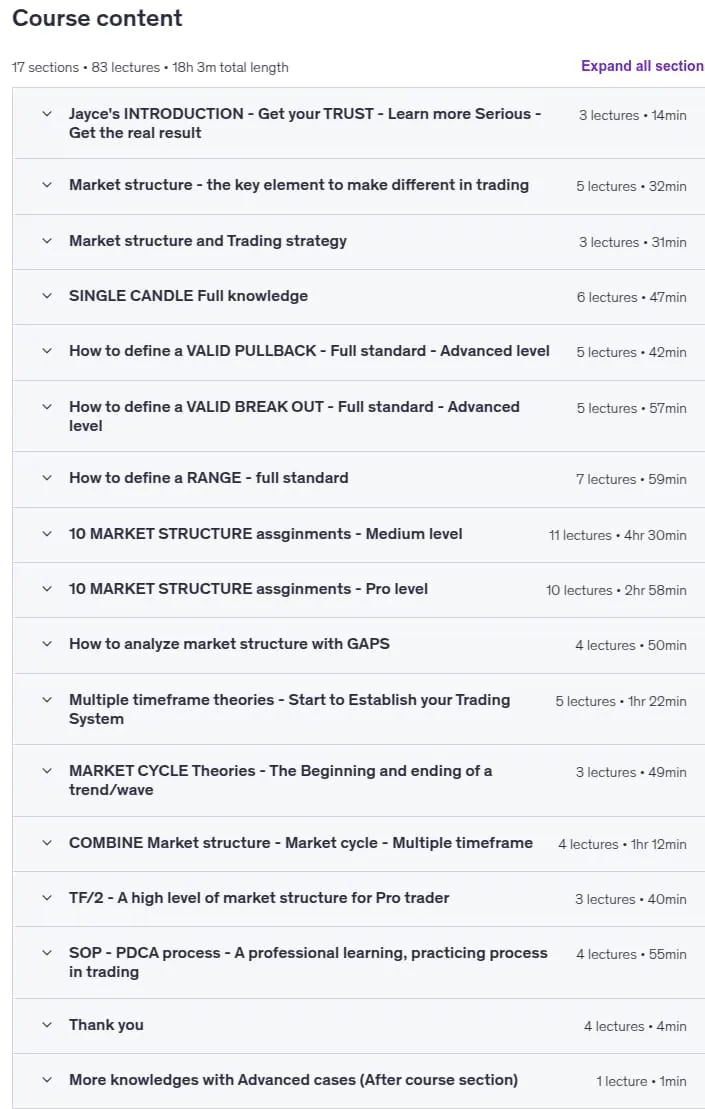The image size is (705, 1109).
Task: Expand Multiple timeframe theories chevron icon
Action: [x=47, y=699]
